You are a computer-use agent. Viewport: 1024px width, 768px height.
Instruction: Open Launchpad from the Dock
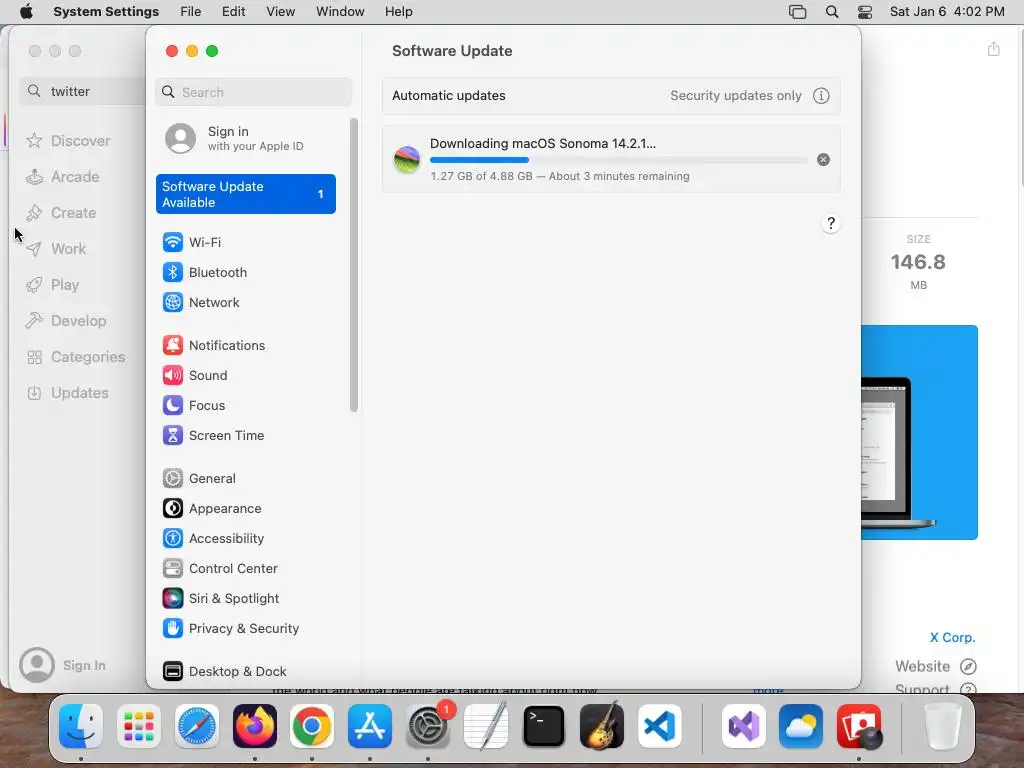[138, 726]
